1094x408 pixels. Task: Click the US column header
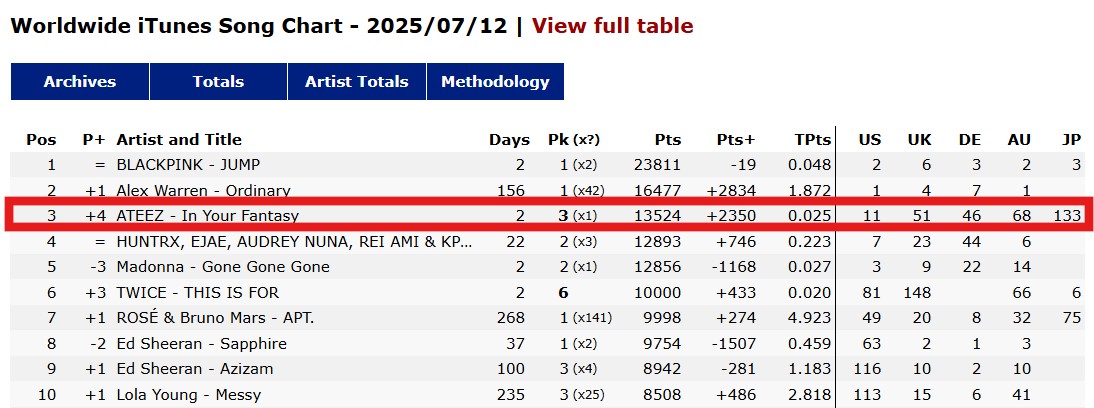(869, 139)
